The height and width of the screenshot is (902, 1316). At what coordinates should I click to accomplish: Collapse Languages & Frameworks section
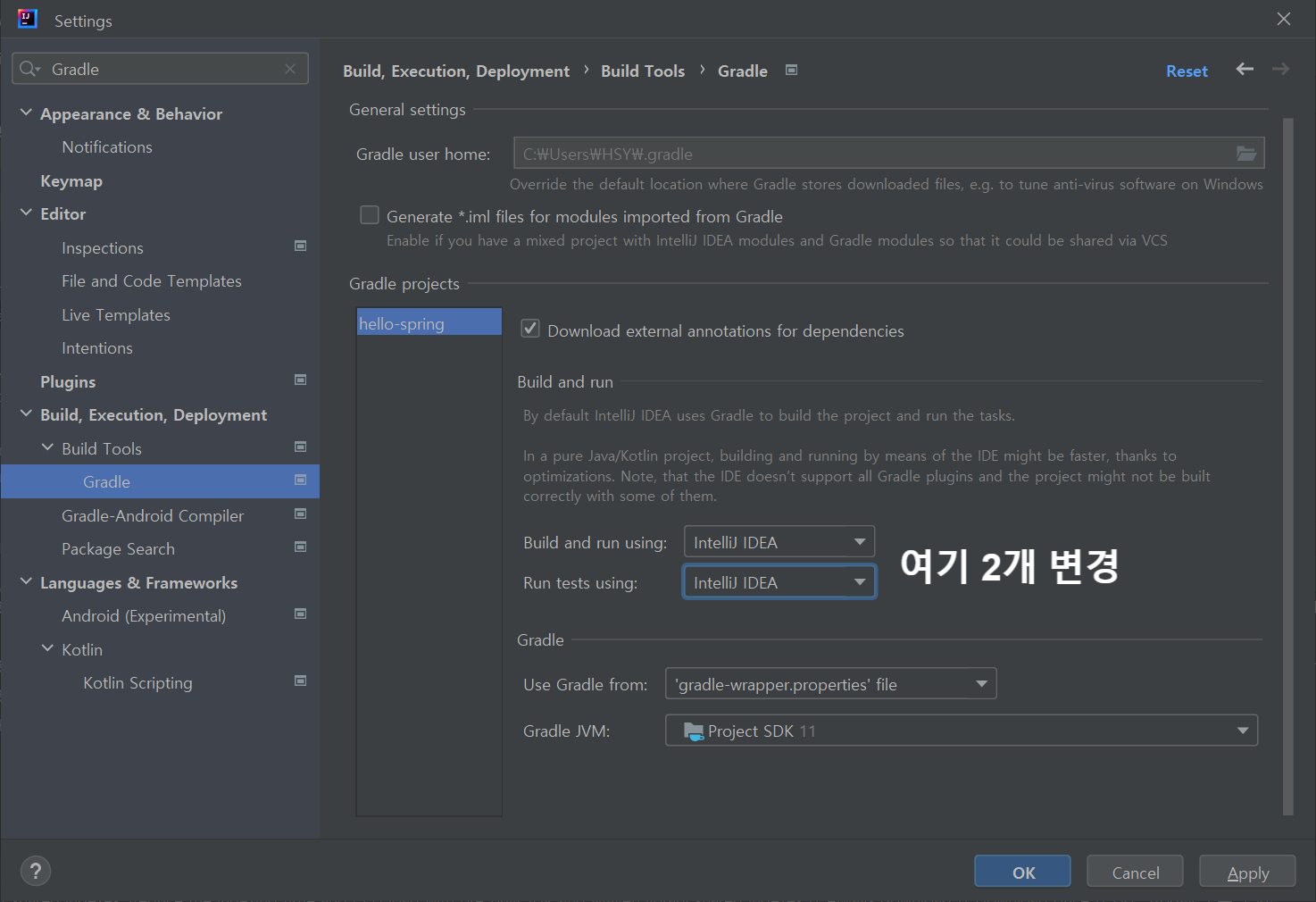point(26,581)
